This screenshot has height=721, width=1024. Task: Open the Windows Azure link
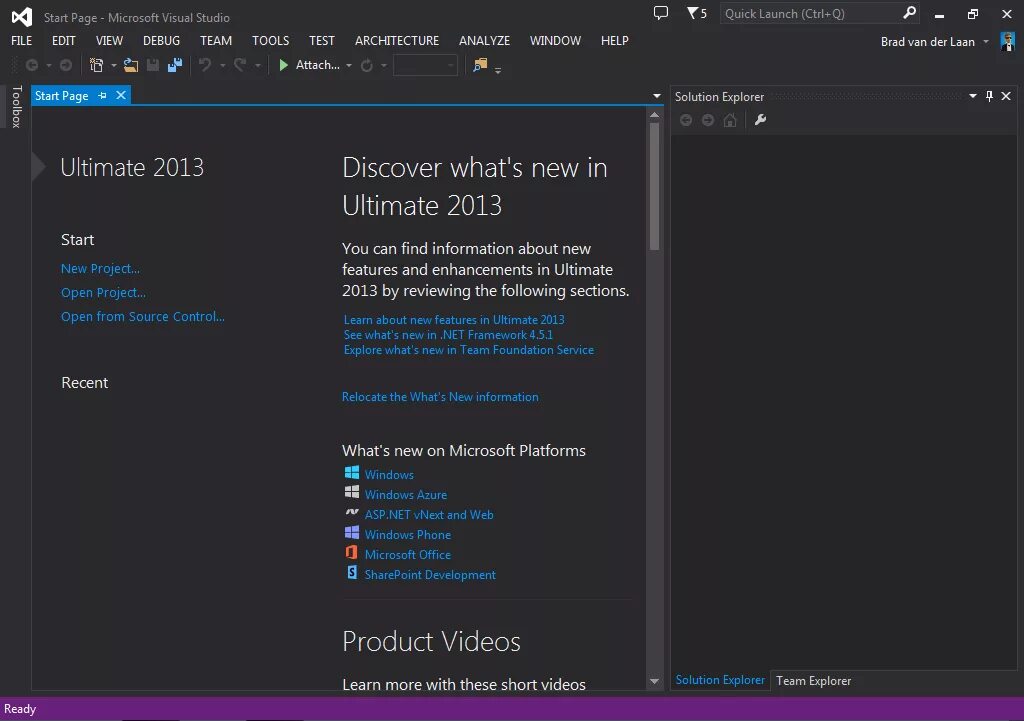tap(406, 494)
